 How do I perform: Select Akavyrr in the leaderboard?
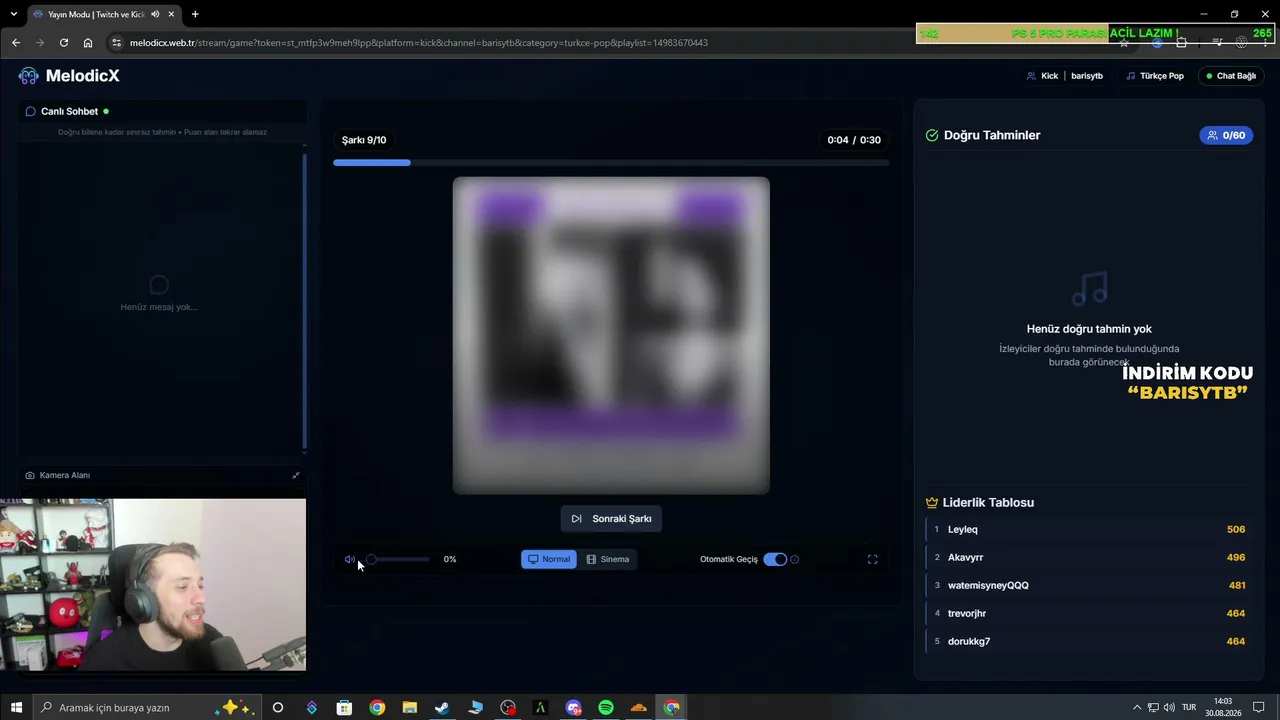(x=1089, y=558)
